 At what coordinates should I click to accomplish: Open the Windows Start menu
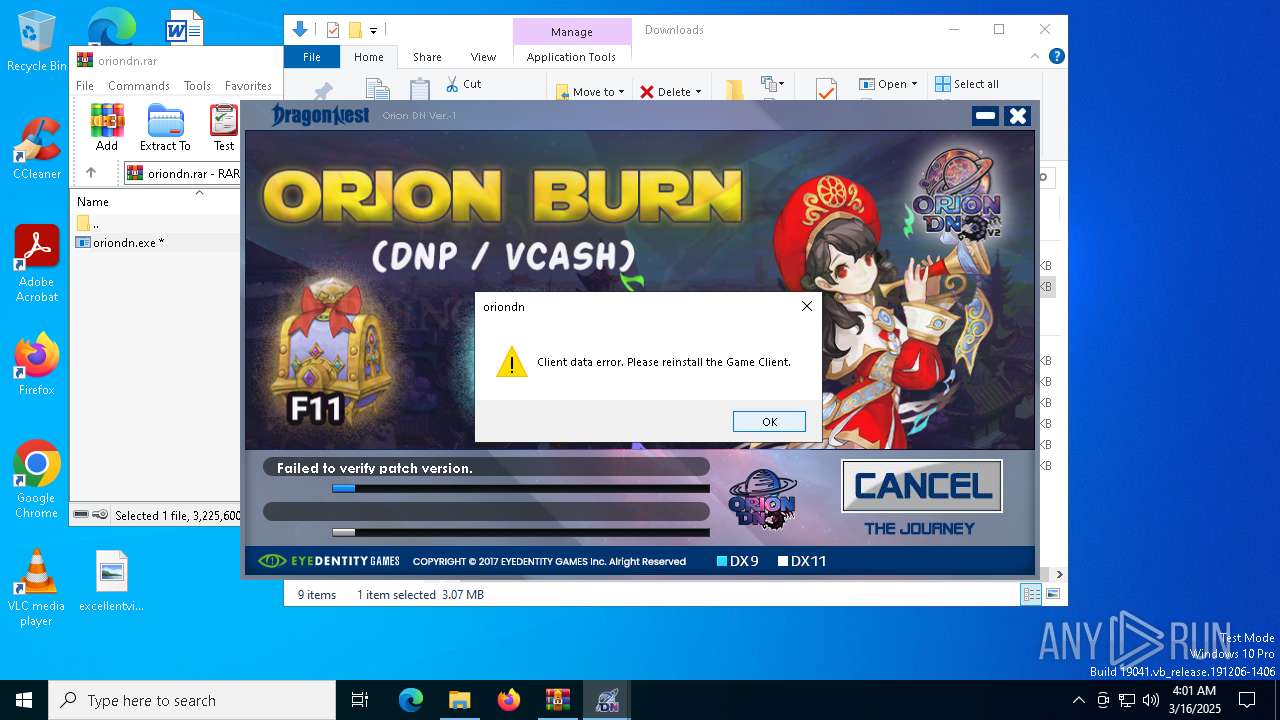(24, 700)
